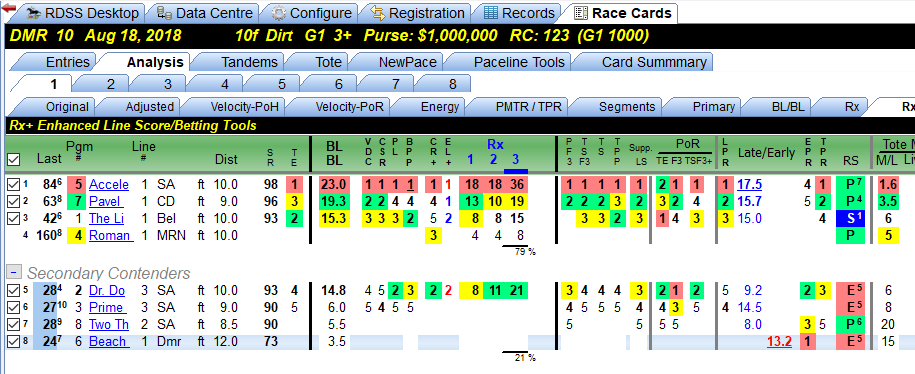
Task: Switch to the Tandems tab
Action: pyautogui.click(x=241, y=62)
